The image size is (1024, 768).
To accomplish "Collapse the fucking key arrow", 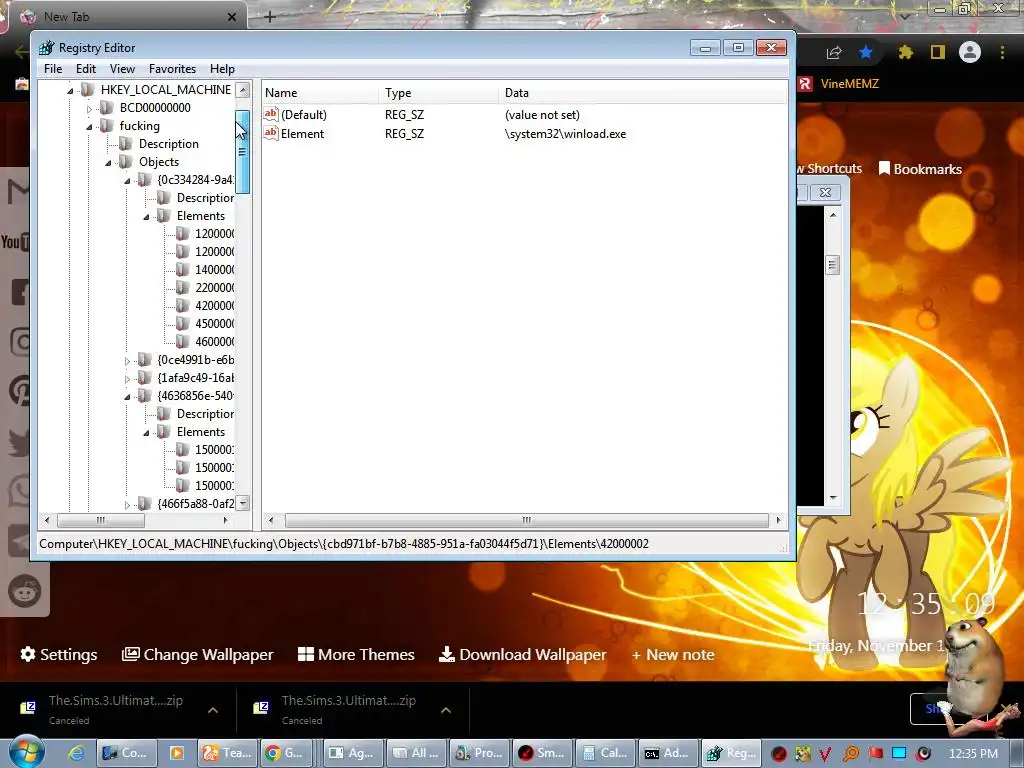I will click(89, 127).
